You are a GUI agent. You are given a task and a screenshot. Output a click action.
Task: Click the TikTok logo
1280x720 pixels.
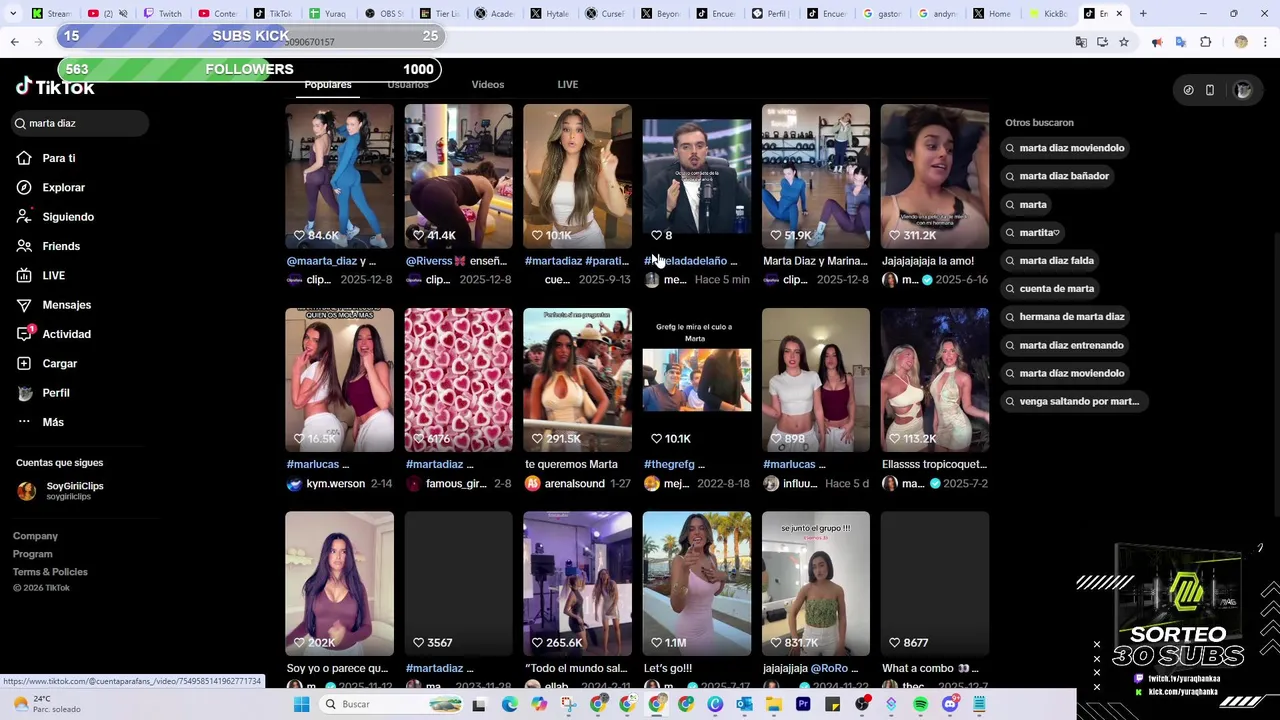point(55,88)
